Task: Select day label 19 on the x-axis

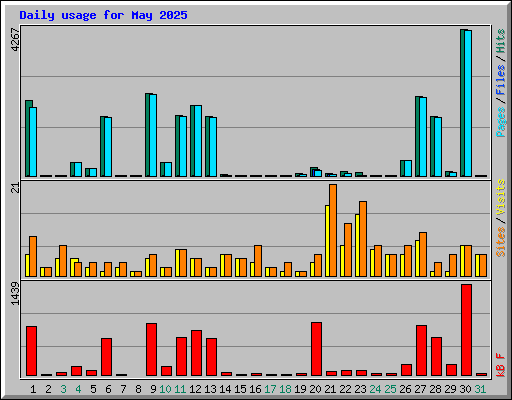Action: [x=300, y=389]
